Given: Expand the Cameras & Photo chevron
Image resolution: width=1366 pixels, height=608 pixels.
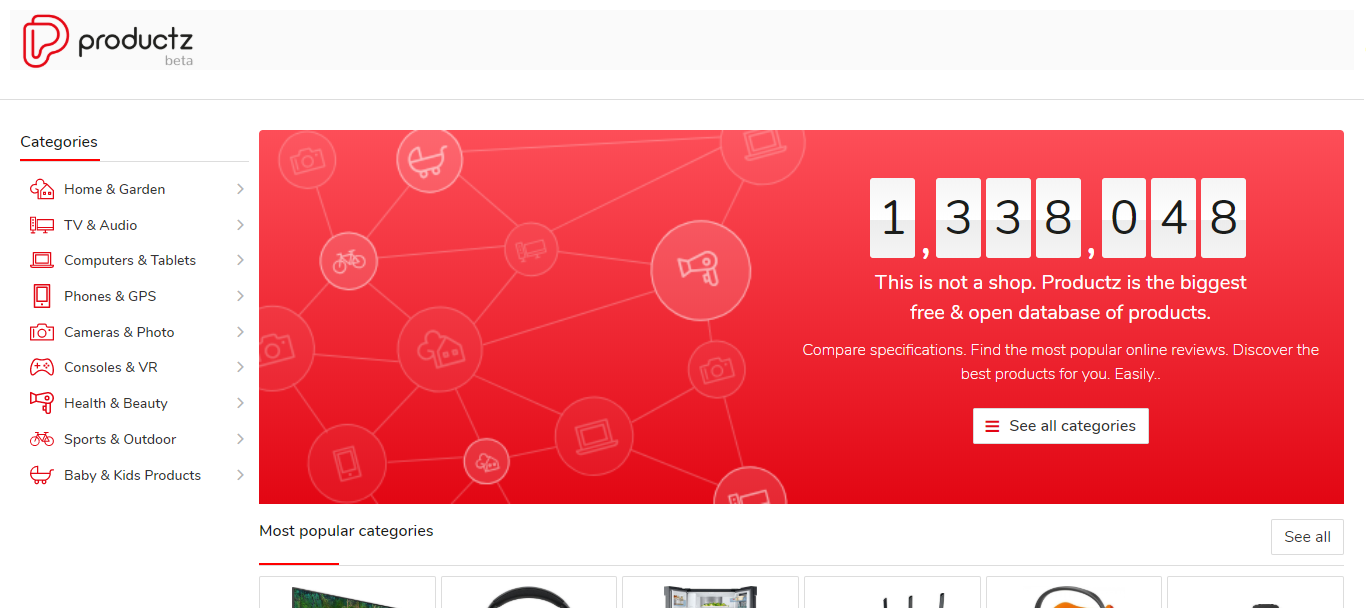Looking at the screenshot, I should point(240,332).
